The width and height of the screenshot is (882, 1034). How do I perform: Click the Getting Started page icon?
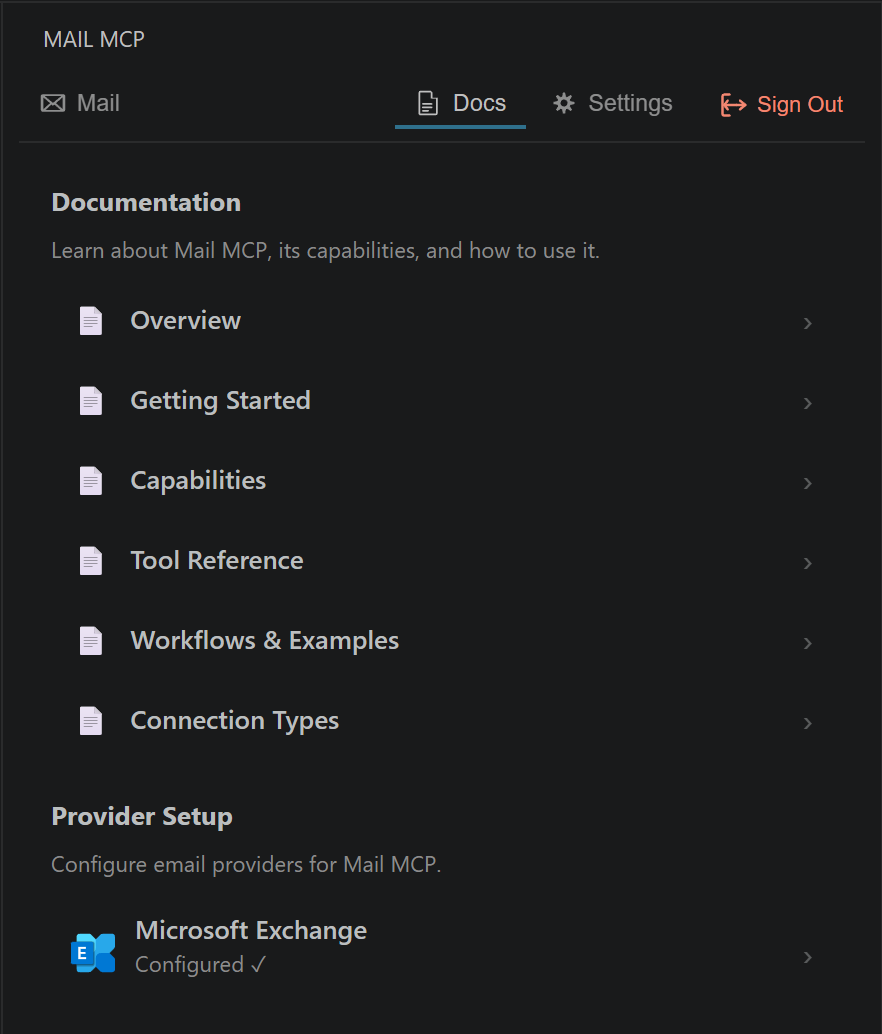91,400
